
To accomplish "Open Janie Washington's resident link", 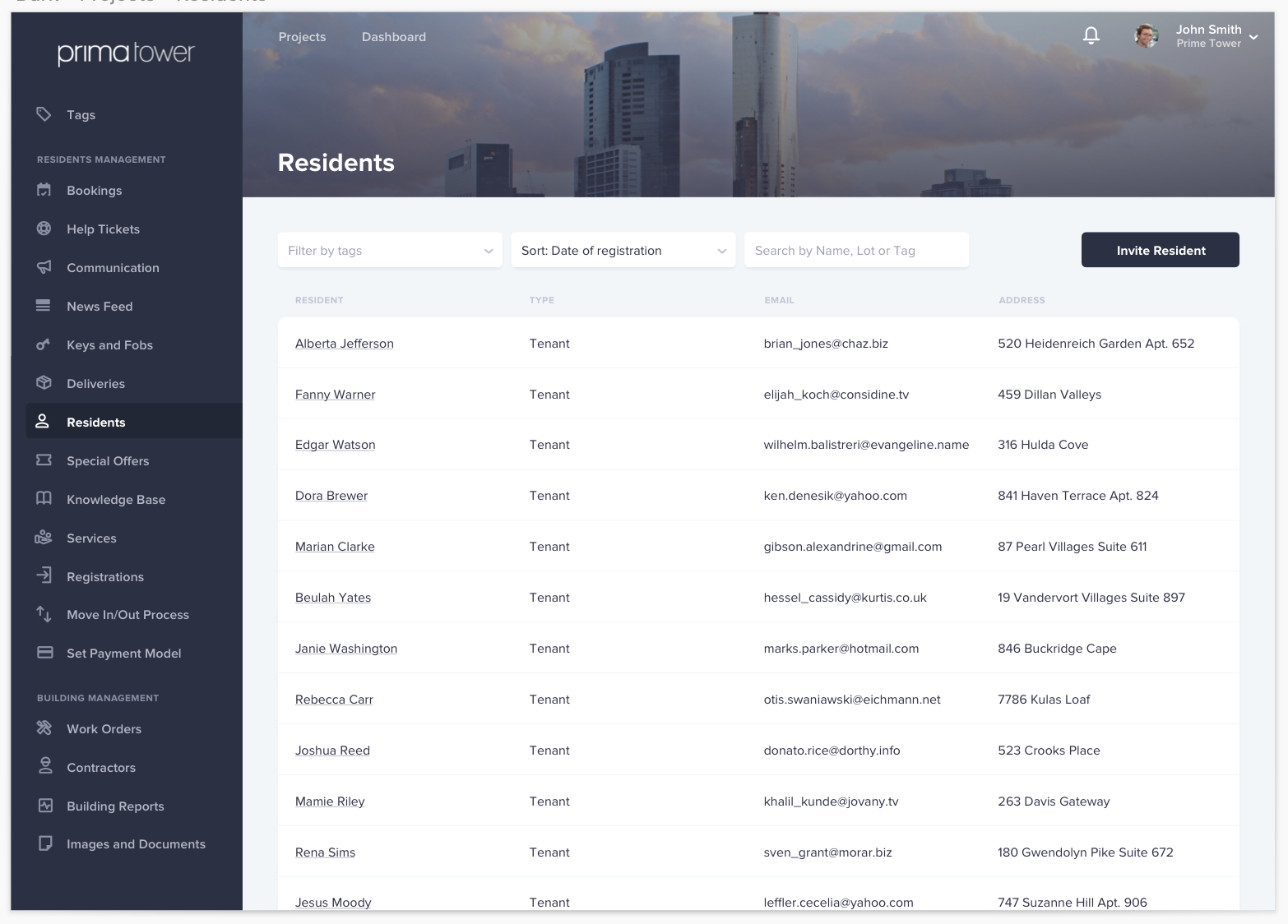I will (x=346, y=649).
